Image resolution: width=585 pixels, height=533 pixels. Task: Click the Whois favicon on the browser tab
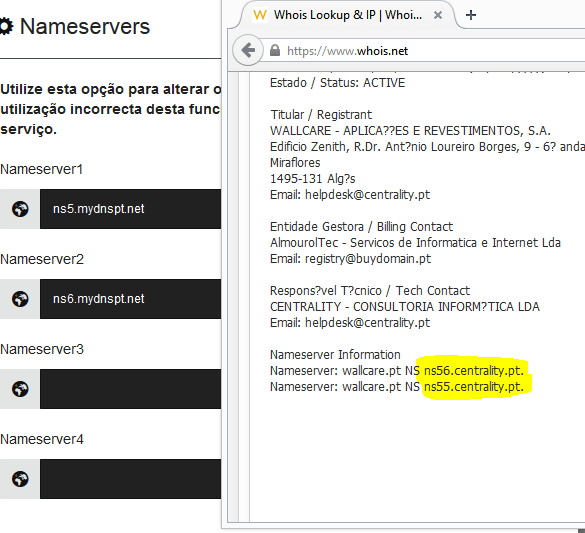(260, 15)
